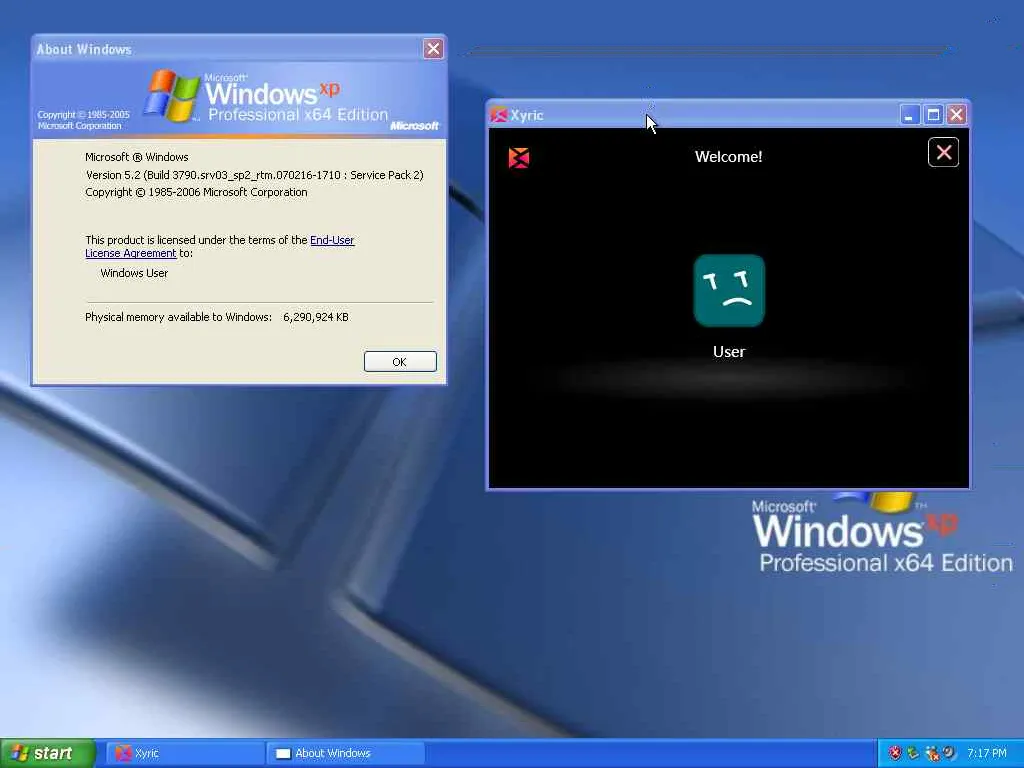
Task: Click OK in the About Windows dialog
Action: click(x=400, y=362)
